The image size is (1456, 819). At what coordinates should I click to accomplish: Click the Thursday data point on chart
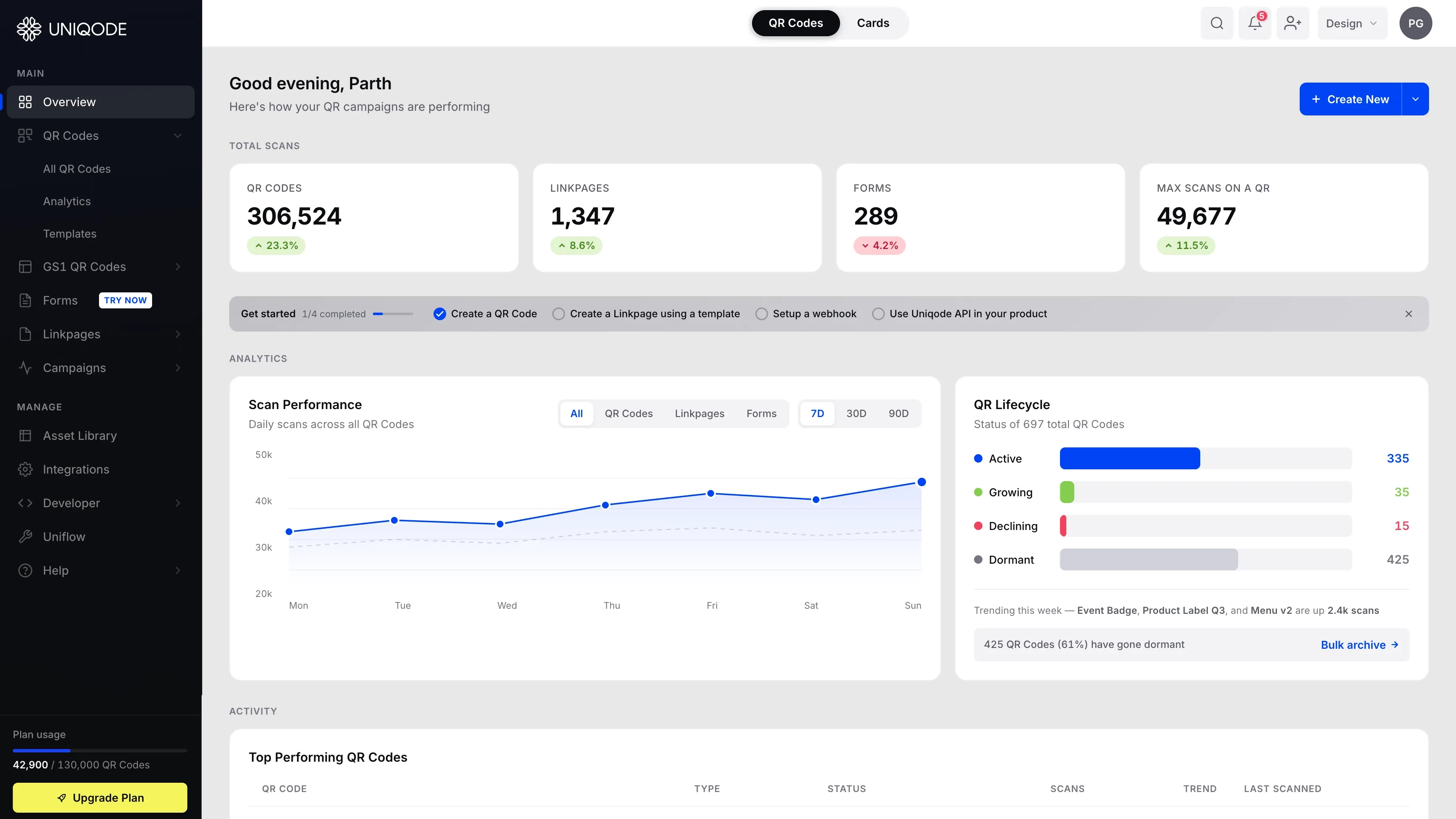tap(605, 505)
